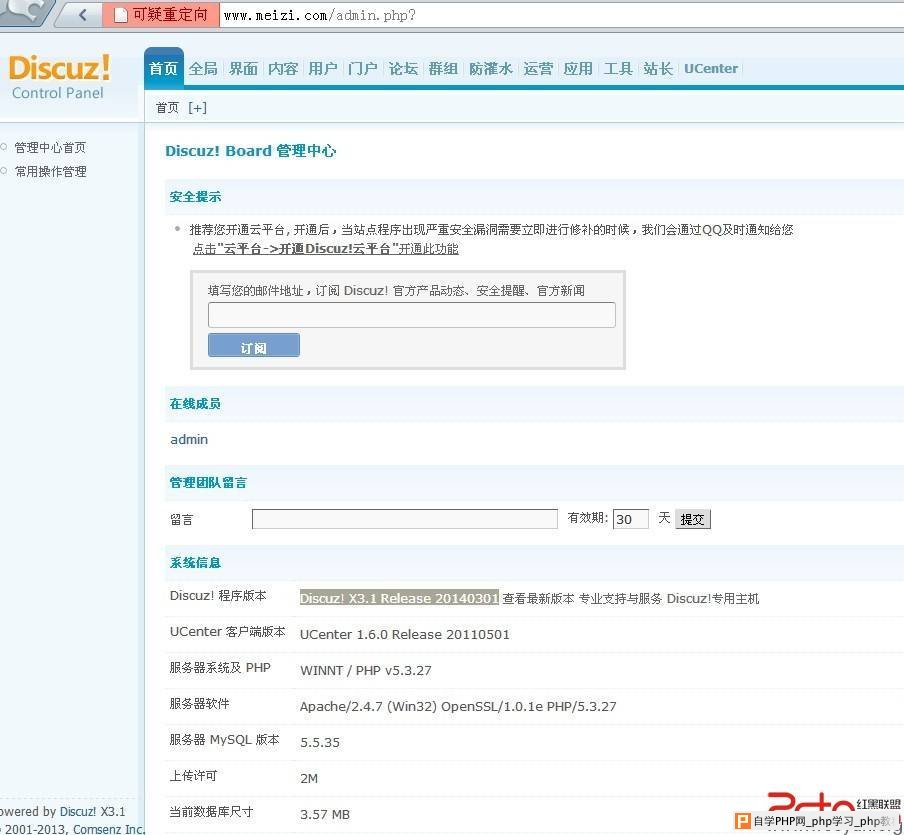Click the MySQL version value 5.5.35

pos(319,742)
